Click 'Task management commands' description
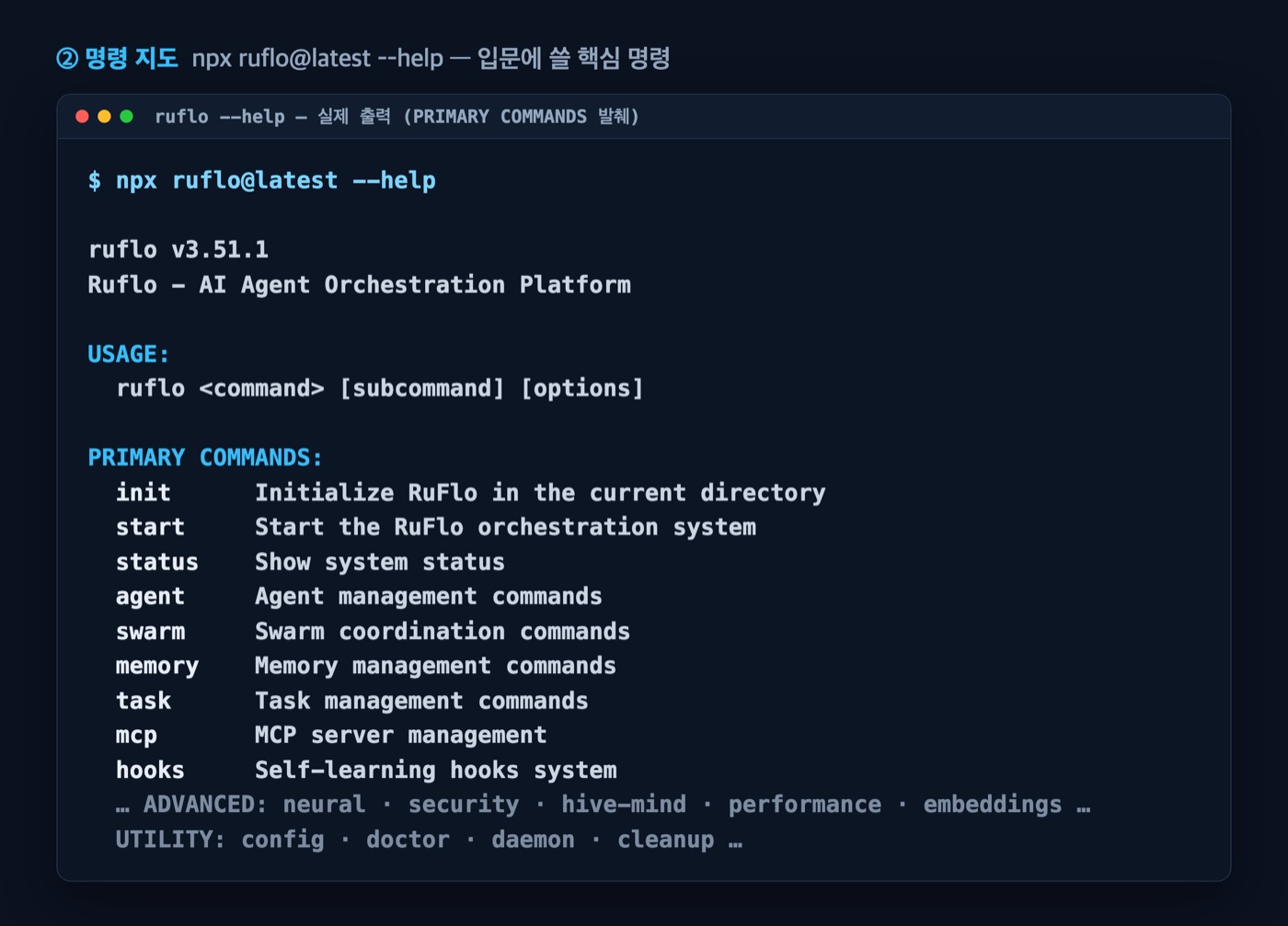The width and height of the screenshot is (1288, 926). click(421, 701)
